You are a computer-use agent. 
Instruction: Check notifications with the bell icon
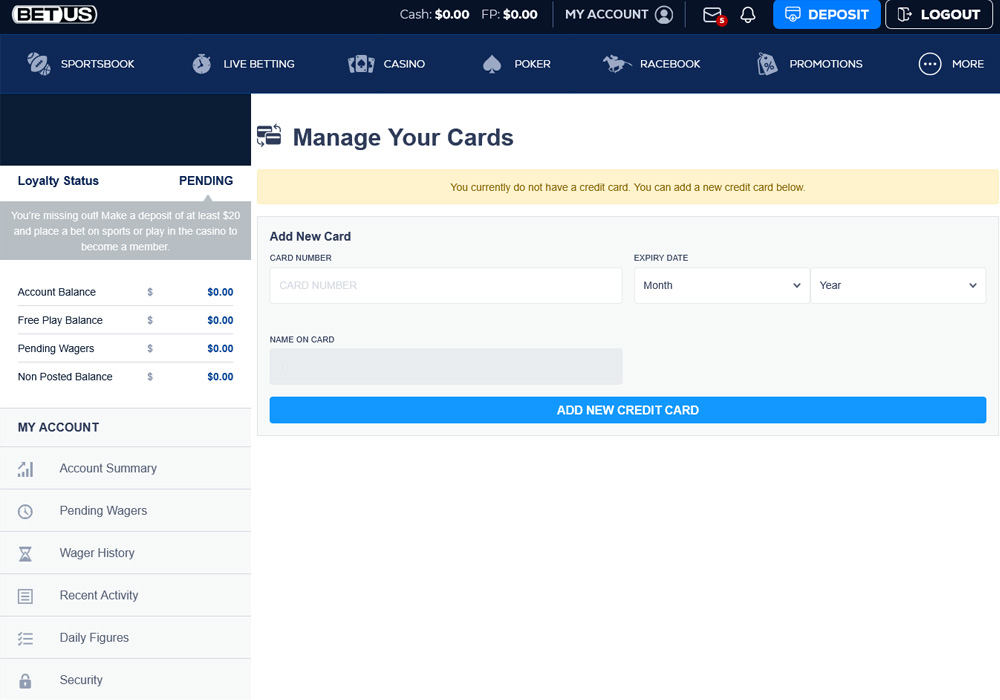[x=748, y=15]
